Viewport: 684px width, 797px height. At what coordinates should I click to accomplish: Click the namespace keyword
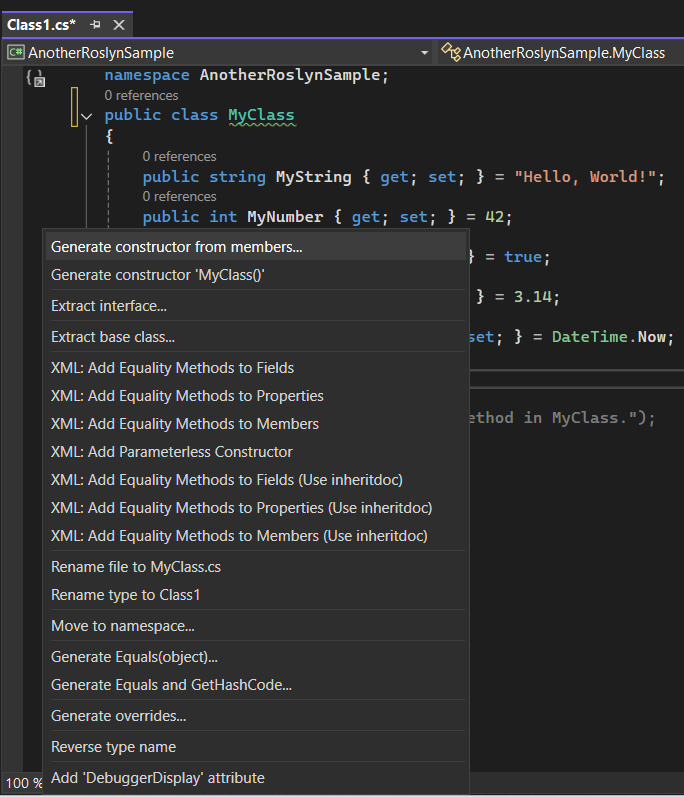147,75
